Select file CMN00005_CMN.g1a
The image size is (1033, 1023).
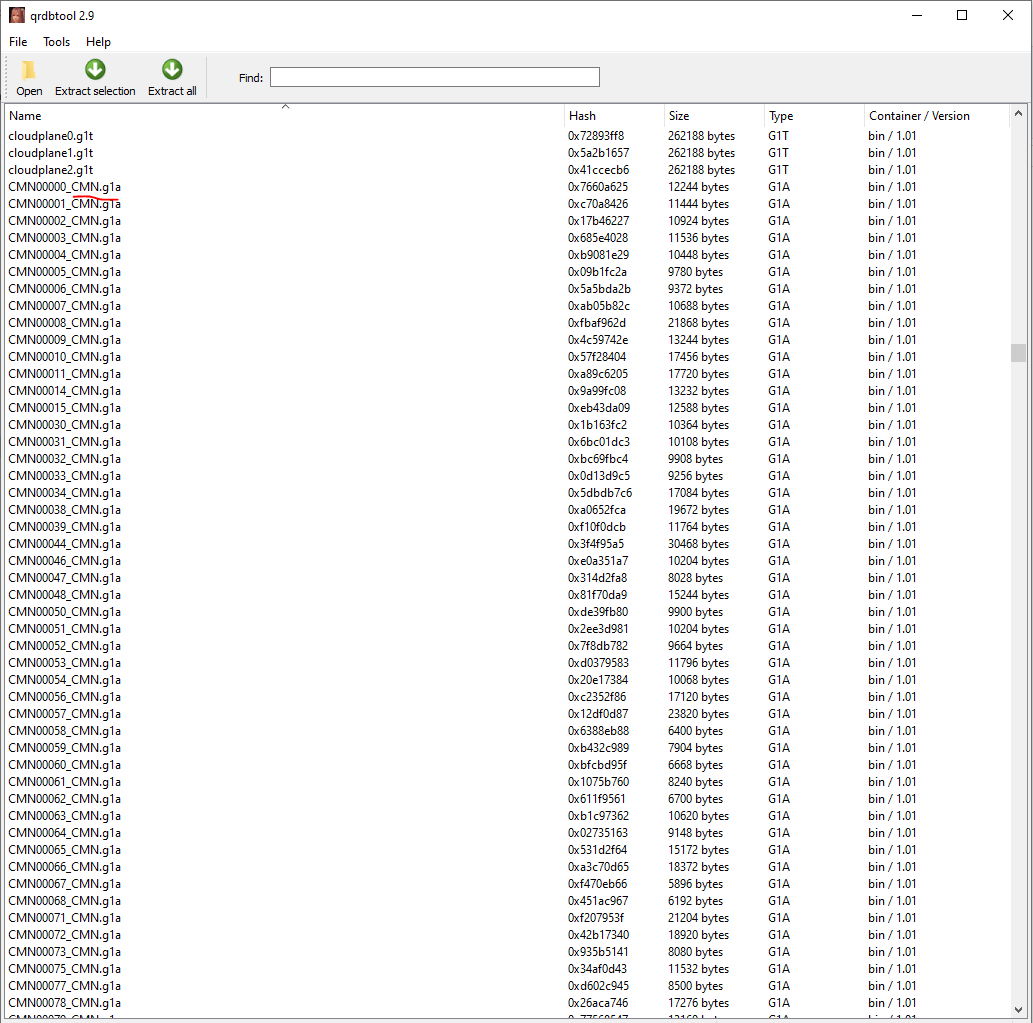(65, 272)
